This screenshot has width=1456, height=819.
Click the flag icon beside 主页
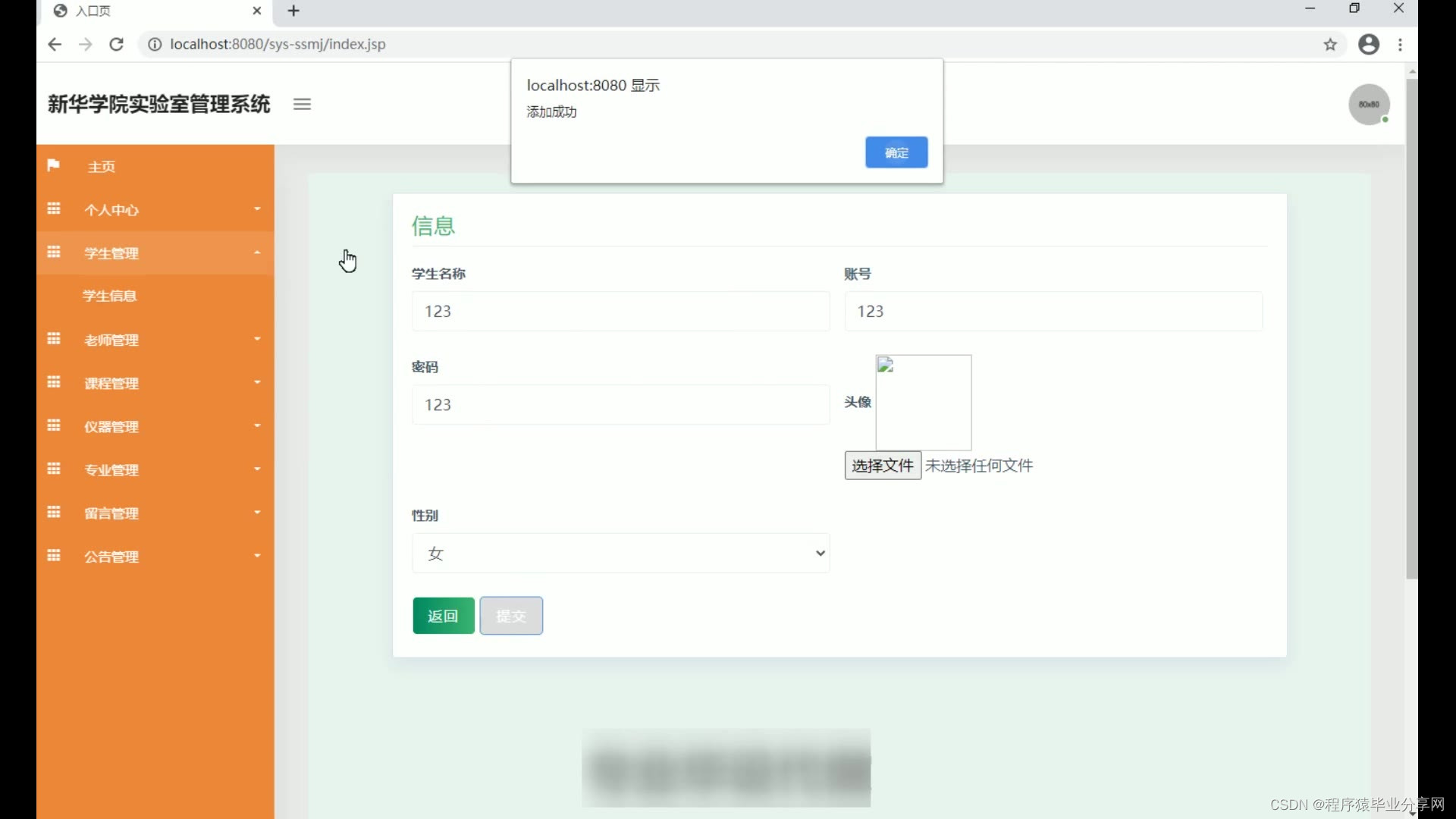pos(53,165)
